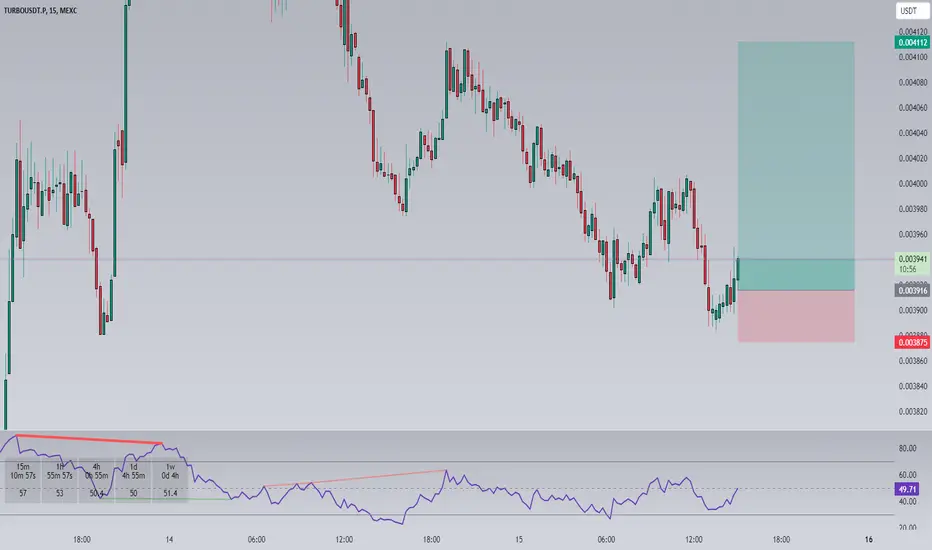Click the RSI value 57 in the table
This screenshot has height=550, width=932.
(x=23, y=493)
